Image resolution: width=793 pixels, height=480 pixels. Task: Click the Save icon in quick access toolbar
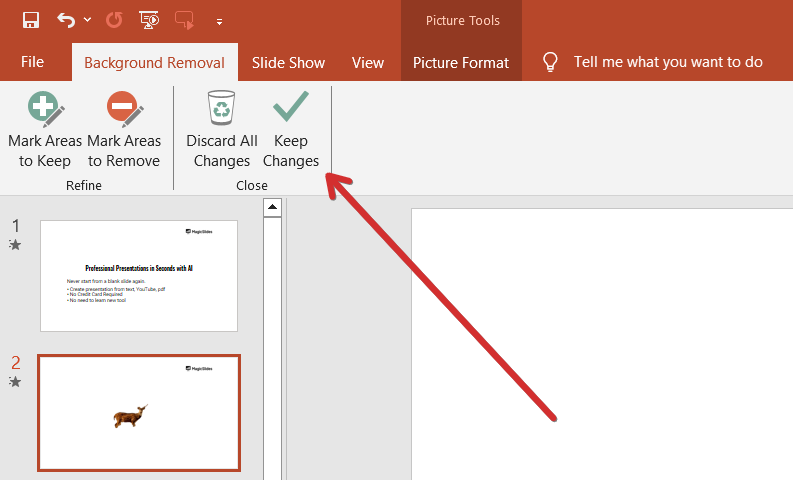31,20
